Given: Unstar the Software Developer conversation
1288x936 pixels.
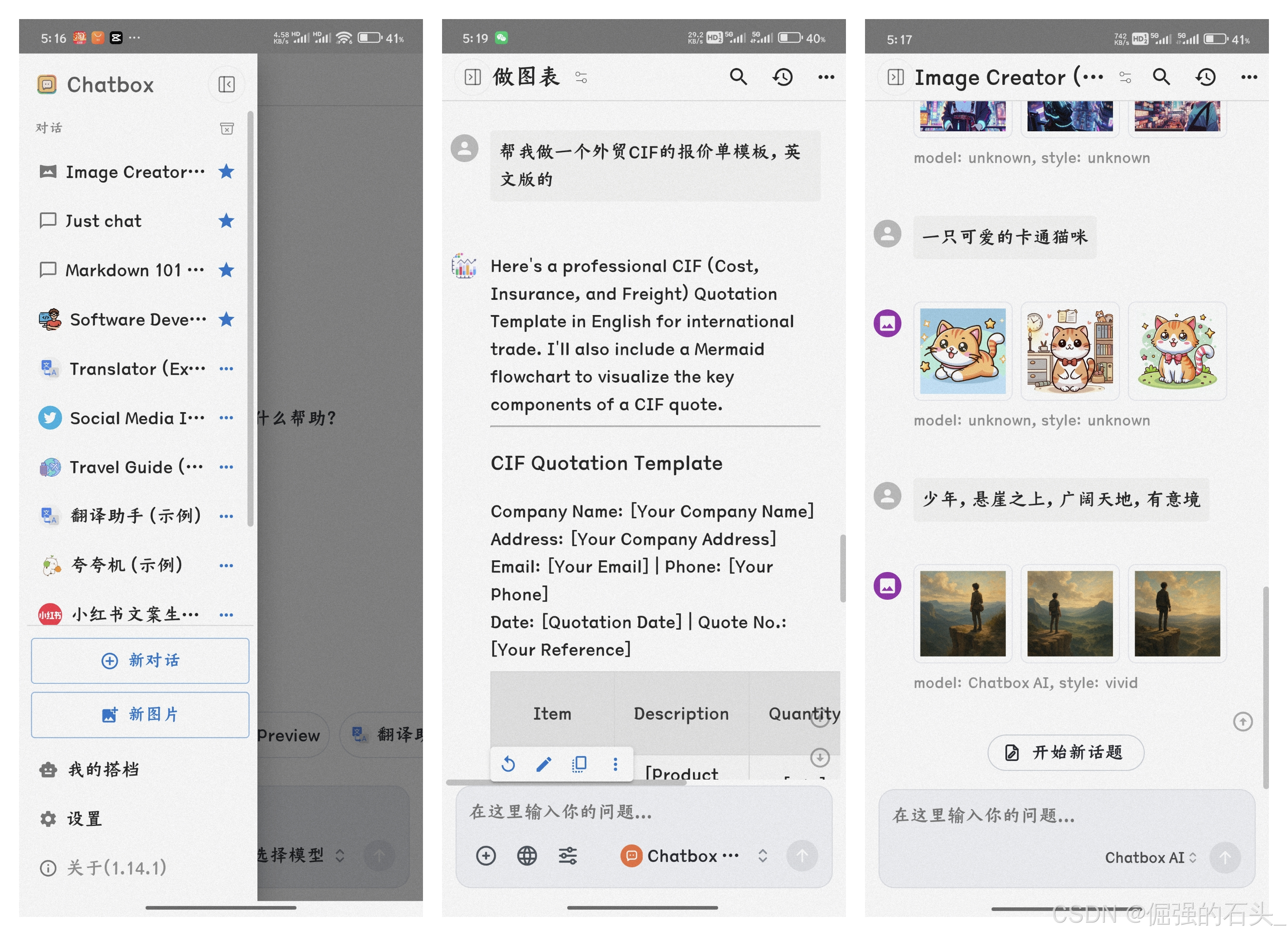Looking at the screenshot, I should [226, 320].
